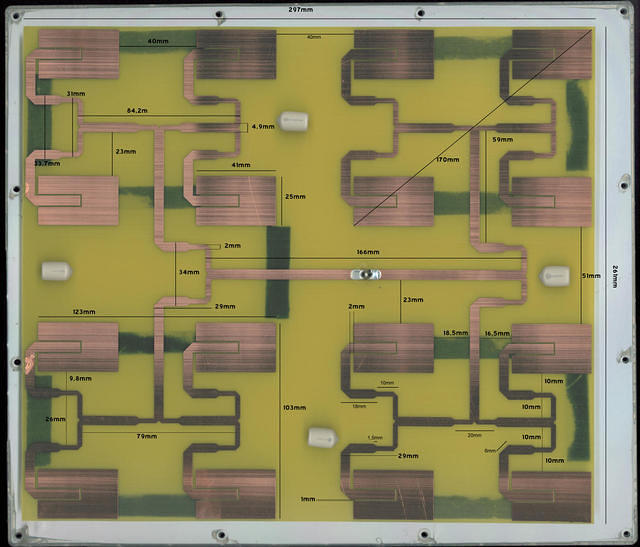
Task: Click the 59mm dimension label
Action: (x=502, y=140)
